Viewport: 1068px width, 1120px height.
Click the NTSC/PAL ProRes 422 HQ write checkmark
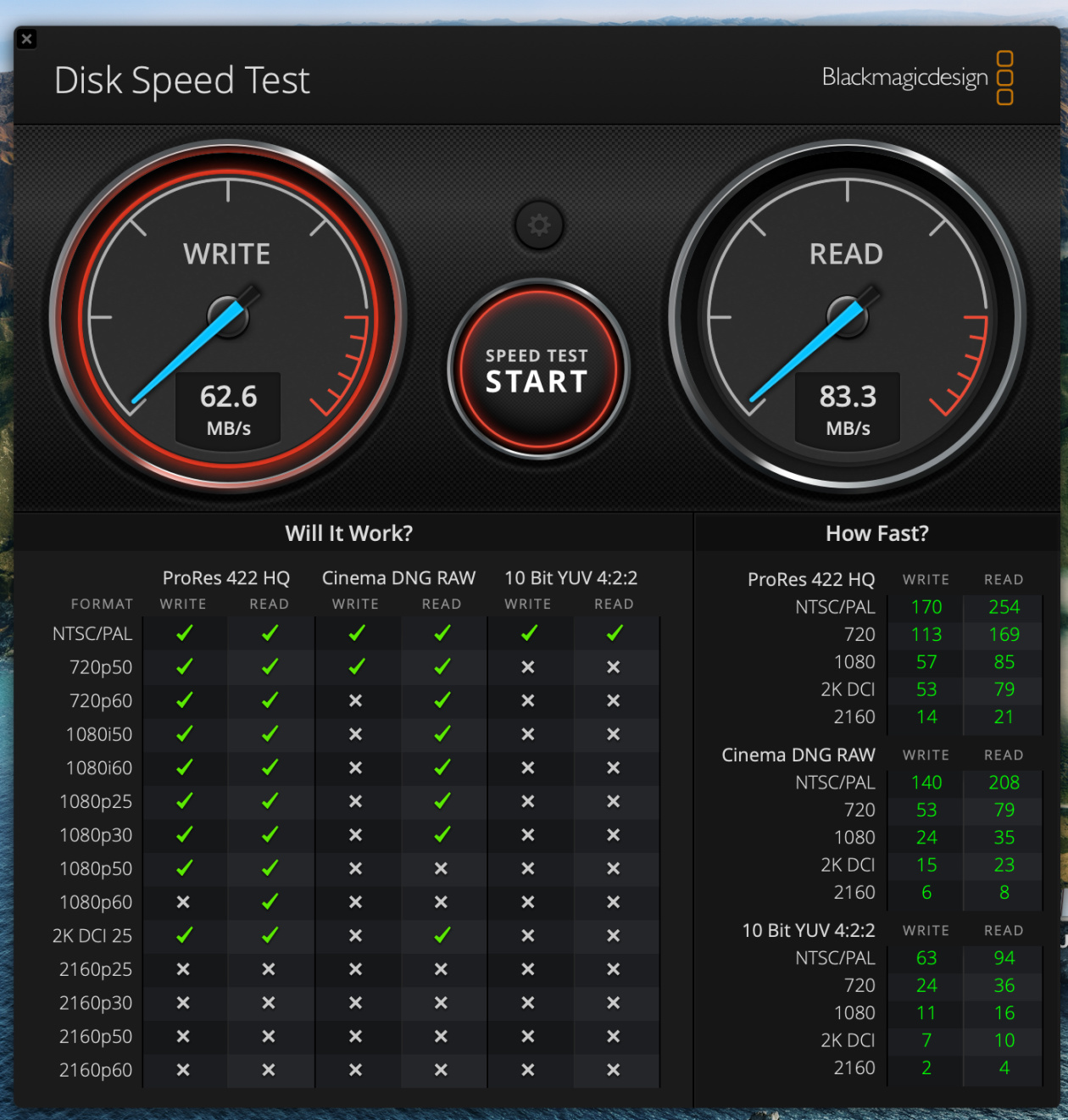pos(184,633)
